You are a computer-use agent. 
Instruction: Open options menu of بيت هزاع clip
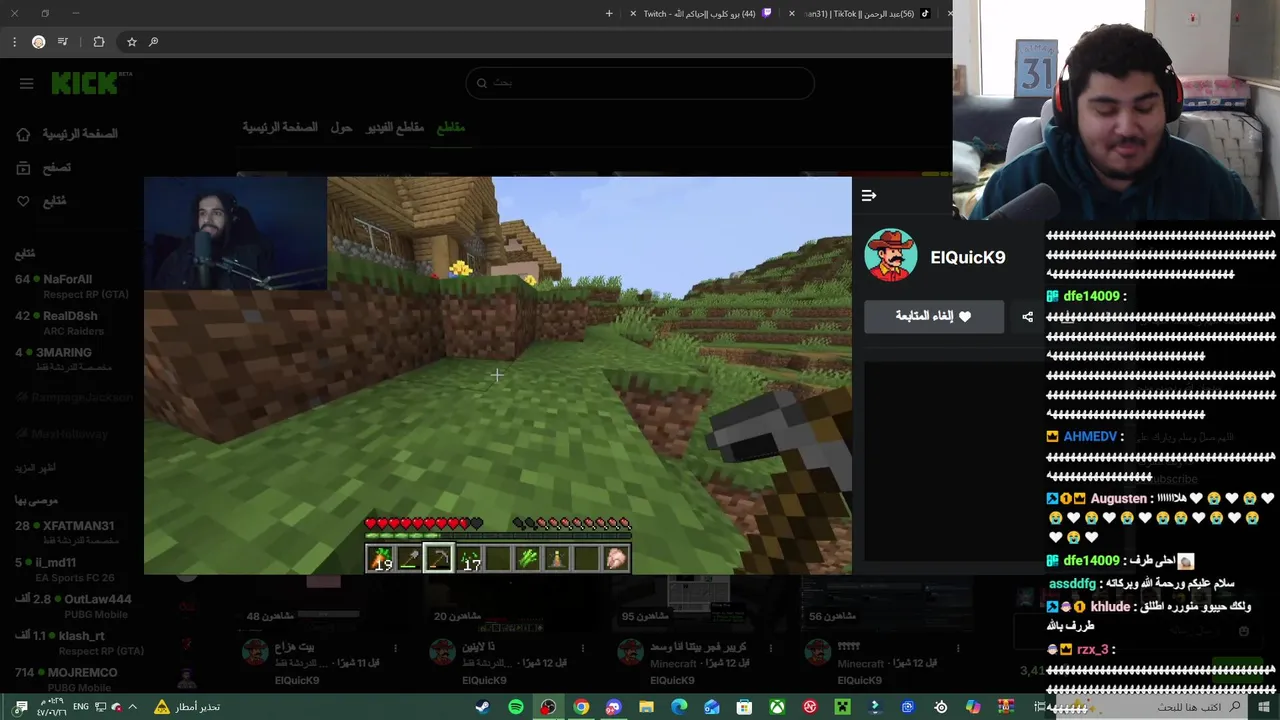pyautogui.click(x=396, y=647)
